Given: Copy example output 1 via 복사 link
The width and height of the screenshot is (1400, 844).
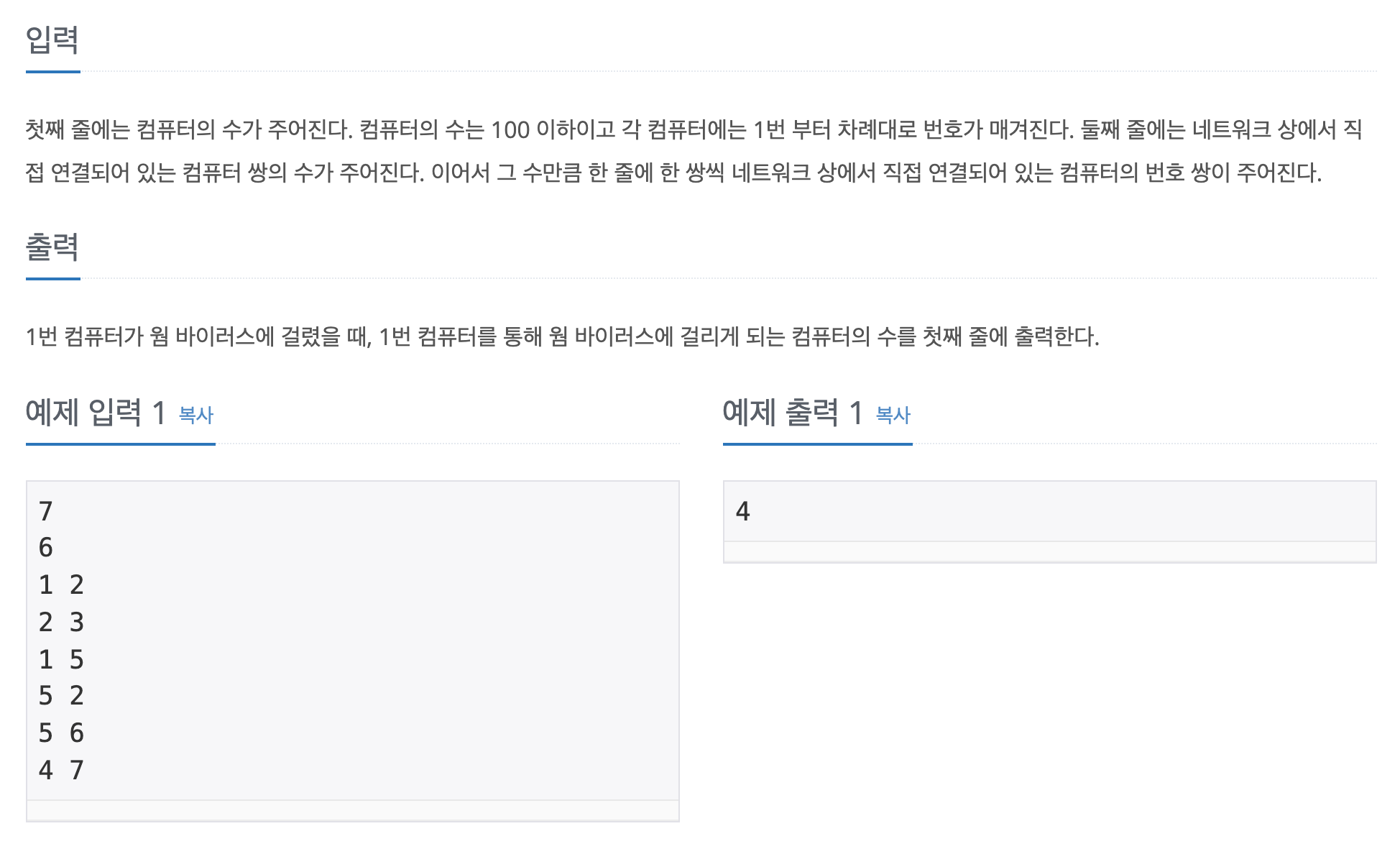Looking at the screenshot, I should [x=893, y=415].
